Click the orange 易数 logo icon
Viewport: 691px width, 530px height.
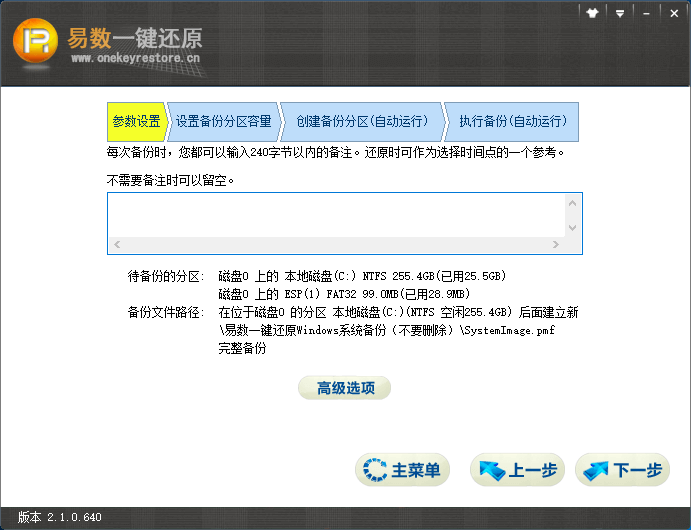click(35, 41)
